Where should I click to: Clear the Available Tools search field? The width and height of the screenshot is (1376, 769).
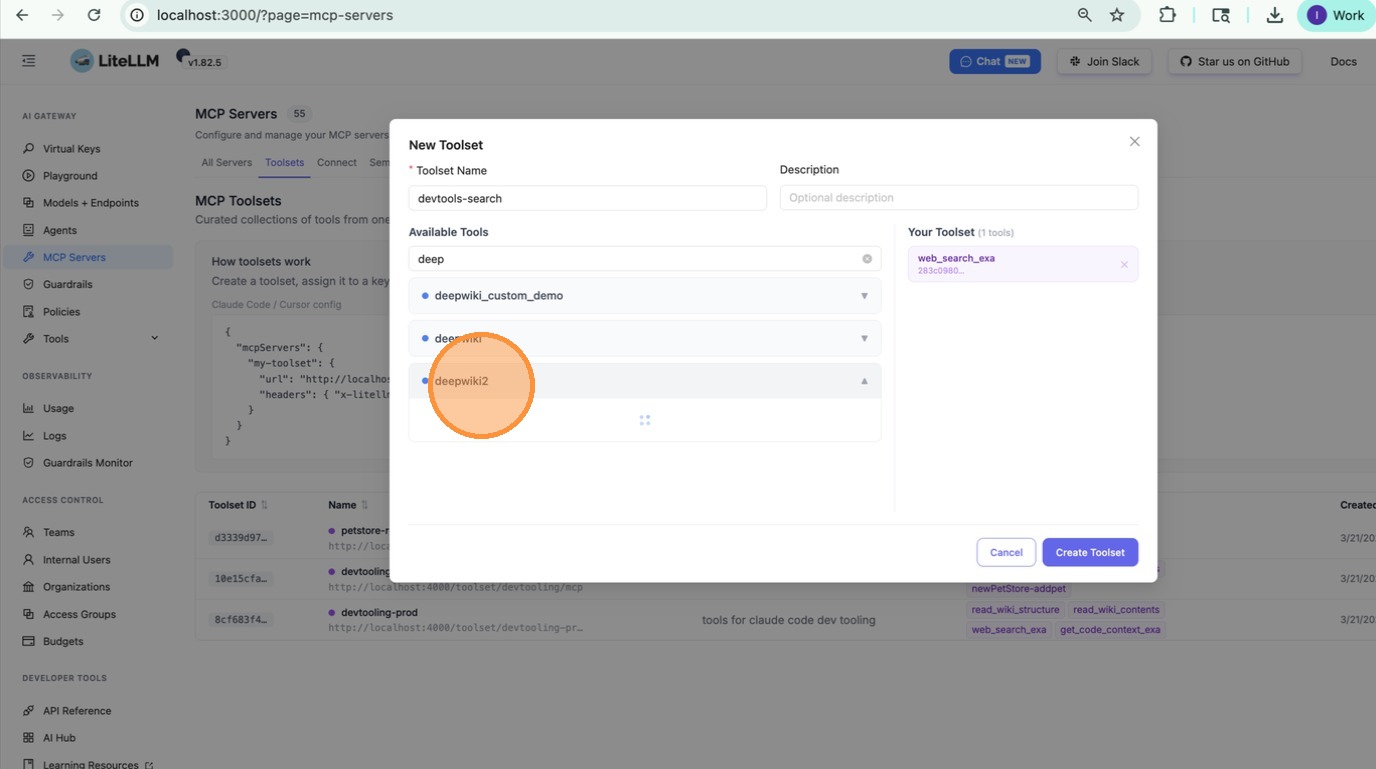[867, 259]
